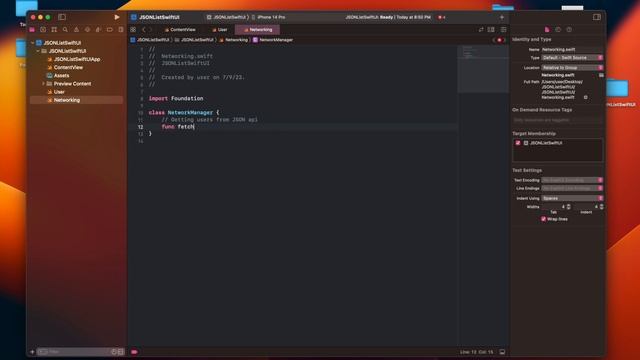This screenshot has height=360, width=640.
Task: Show the Quick Help inspector
Action: coord(569,30)
